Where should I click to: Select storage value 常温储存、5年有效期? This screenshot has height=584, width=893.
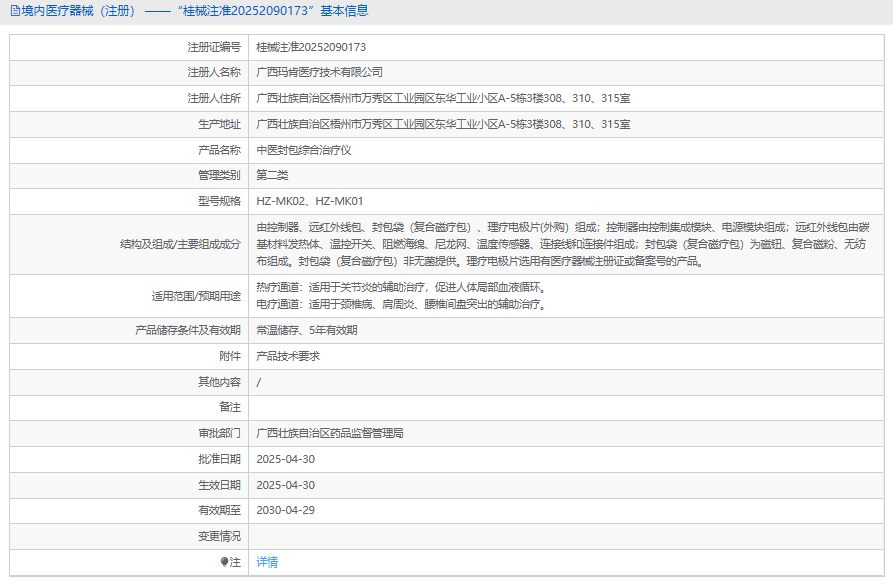tap(307, 330)
